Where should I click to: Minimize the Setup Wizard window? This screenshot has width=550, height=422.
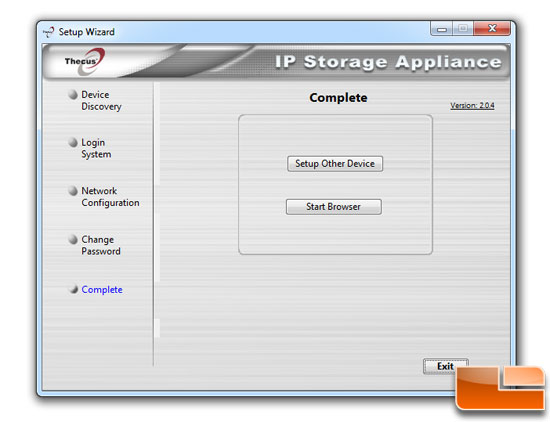pyautogui.click(x=442, y=29)
